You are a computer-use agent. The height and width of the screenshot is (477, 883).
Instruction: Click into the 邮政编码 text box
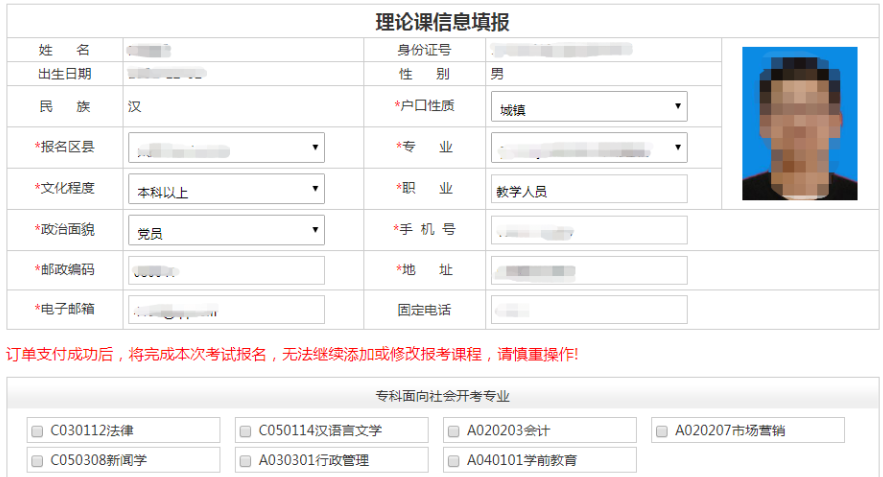[x=226, y=271]
